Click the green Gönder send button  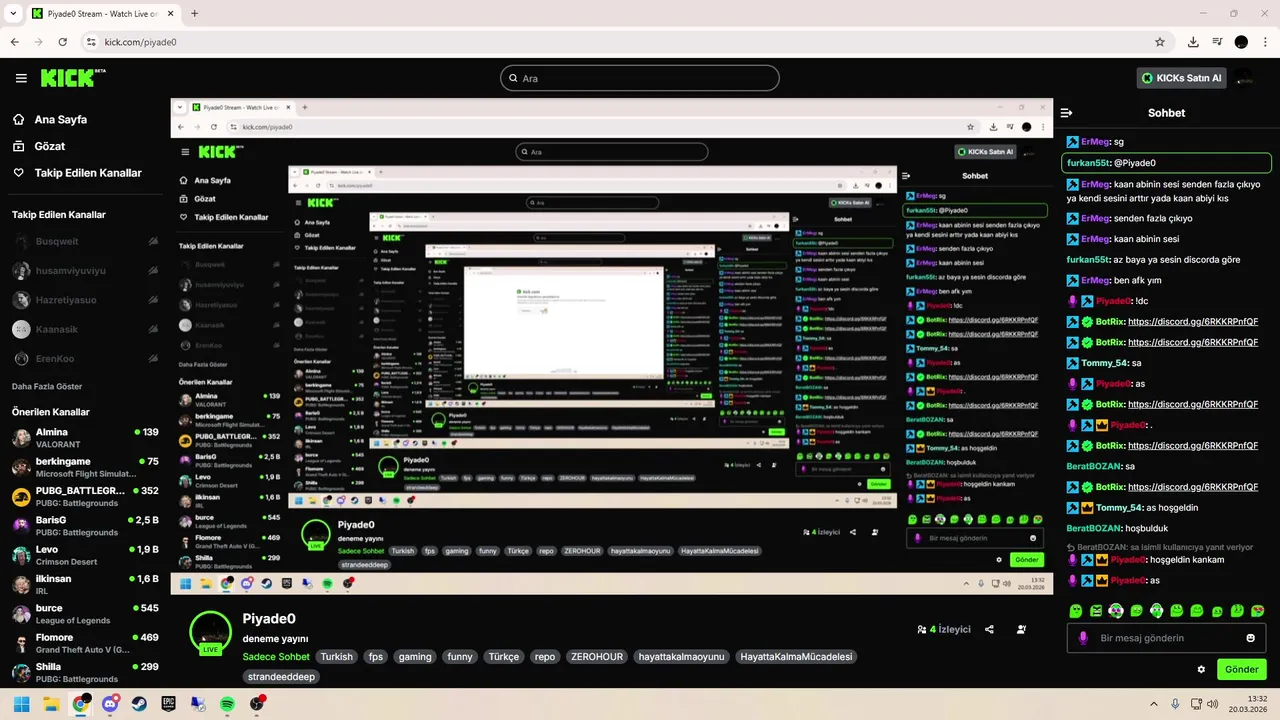1241,669
